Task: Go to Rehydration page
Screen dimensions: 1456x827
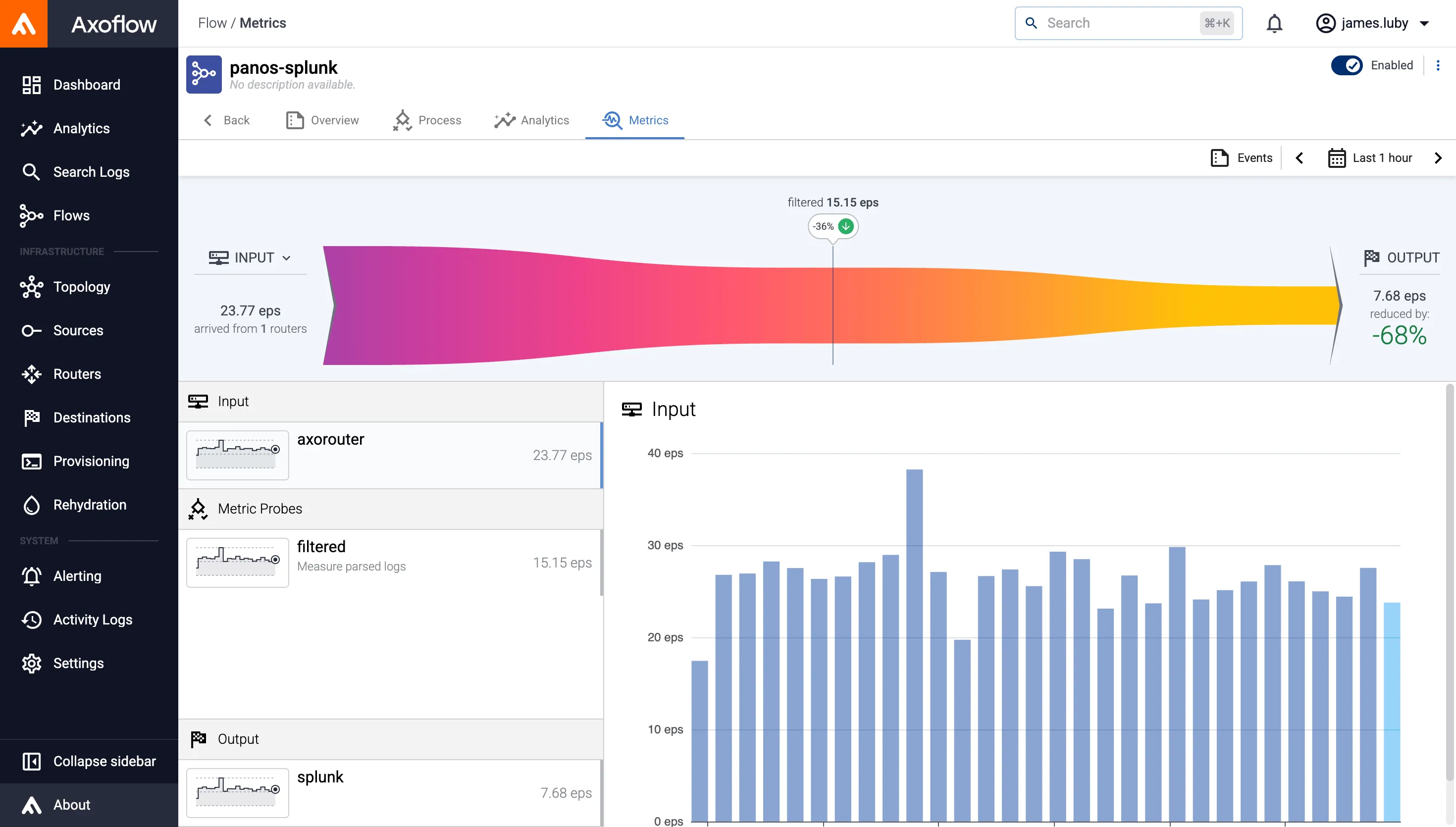Action: [89, 505]
